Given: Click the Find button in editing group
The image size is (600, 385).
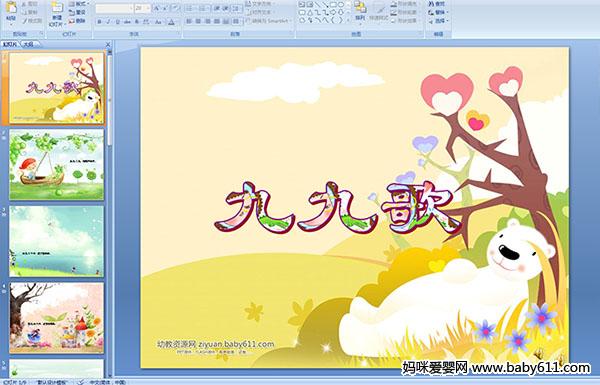Looking at the screenshot, I should coord(437,4).
